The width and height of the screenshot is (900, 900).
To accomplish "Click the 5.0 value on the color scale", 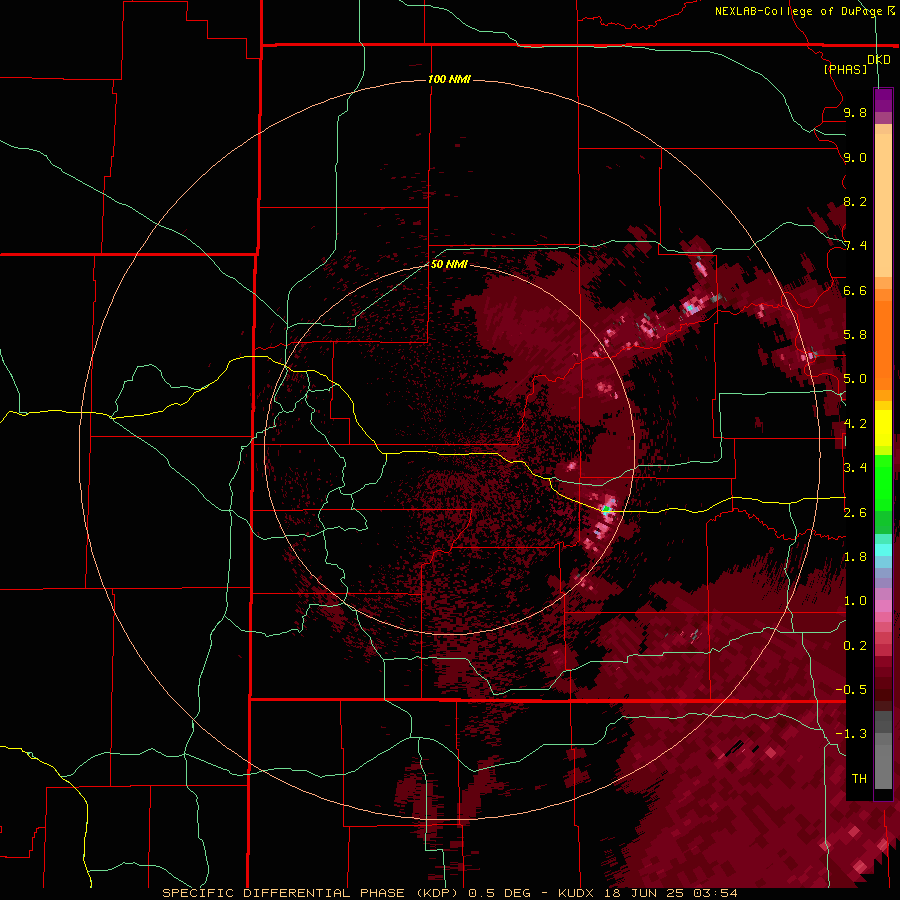I will tap(855, 379).
